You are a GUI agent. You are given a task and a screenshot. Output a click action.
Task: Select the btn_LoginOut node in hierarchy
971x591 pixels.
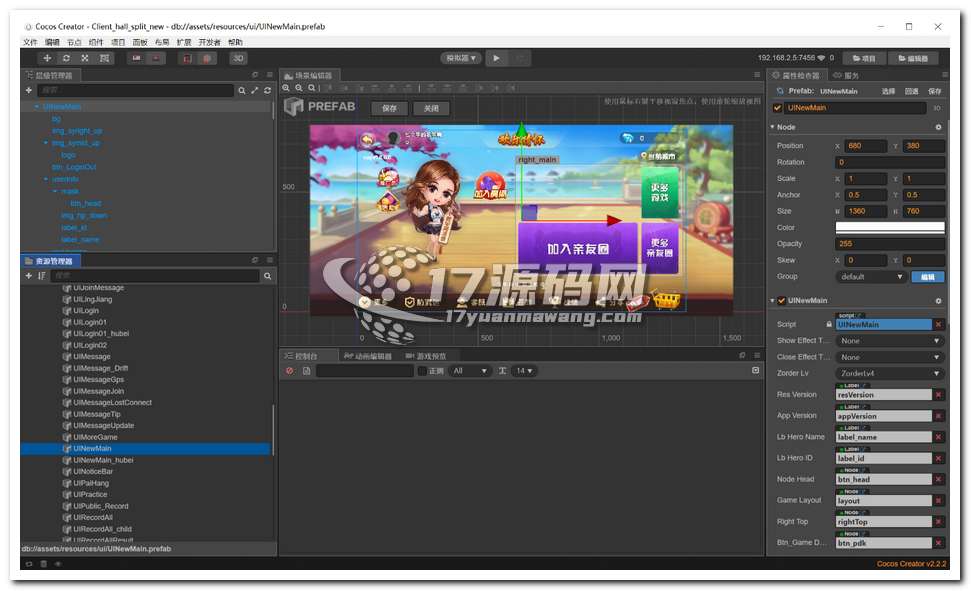click(74, 167)
